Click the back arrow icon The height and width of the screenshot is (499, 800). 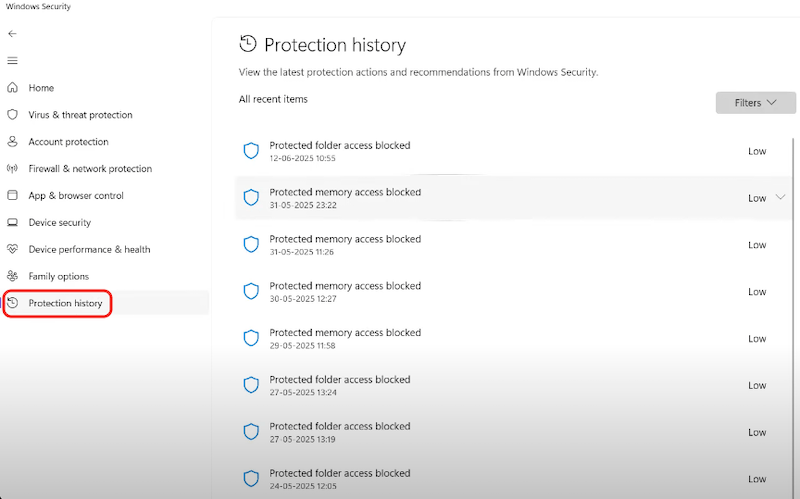coord(12,33)
